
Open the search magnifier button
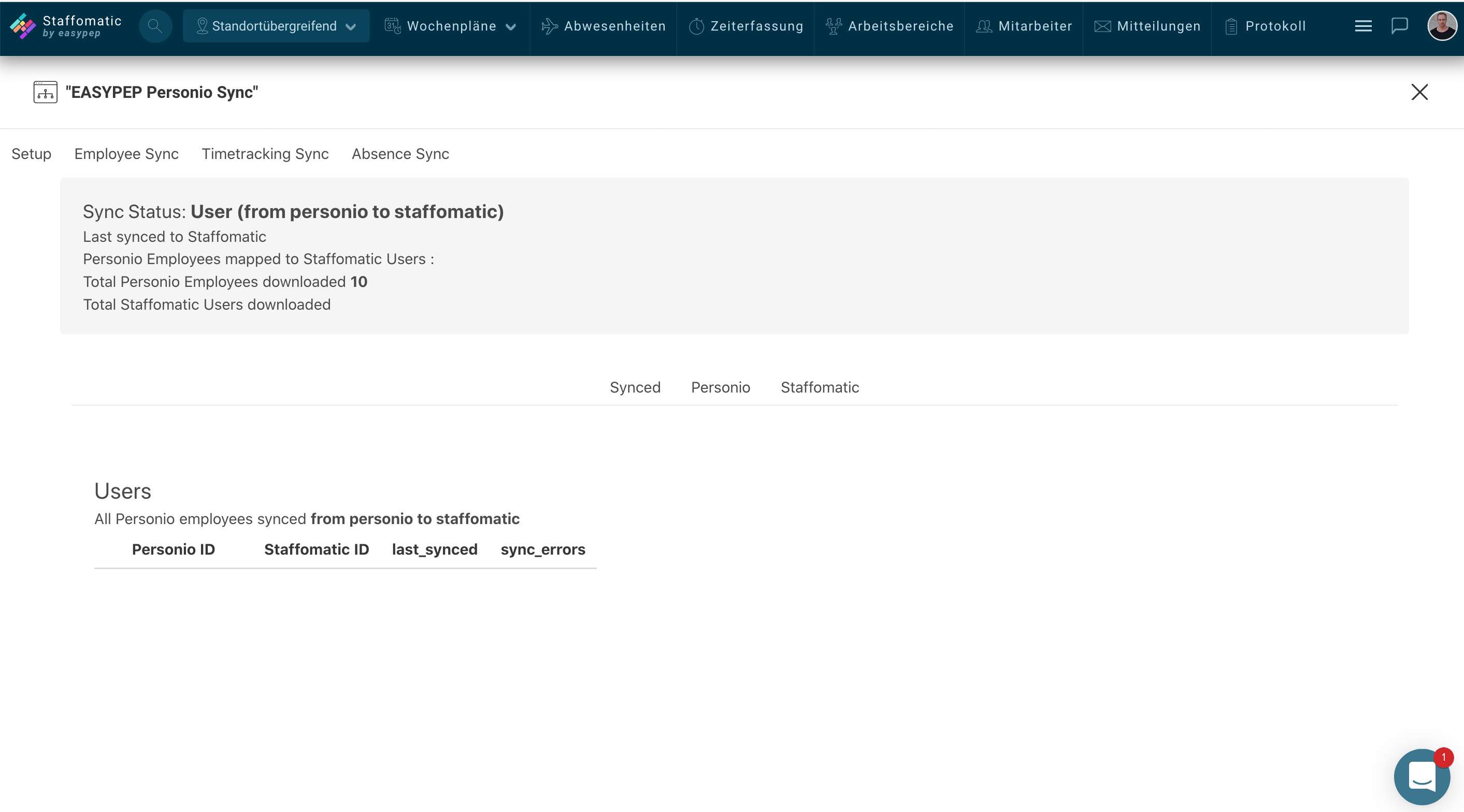155,26
